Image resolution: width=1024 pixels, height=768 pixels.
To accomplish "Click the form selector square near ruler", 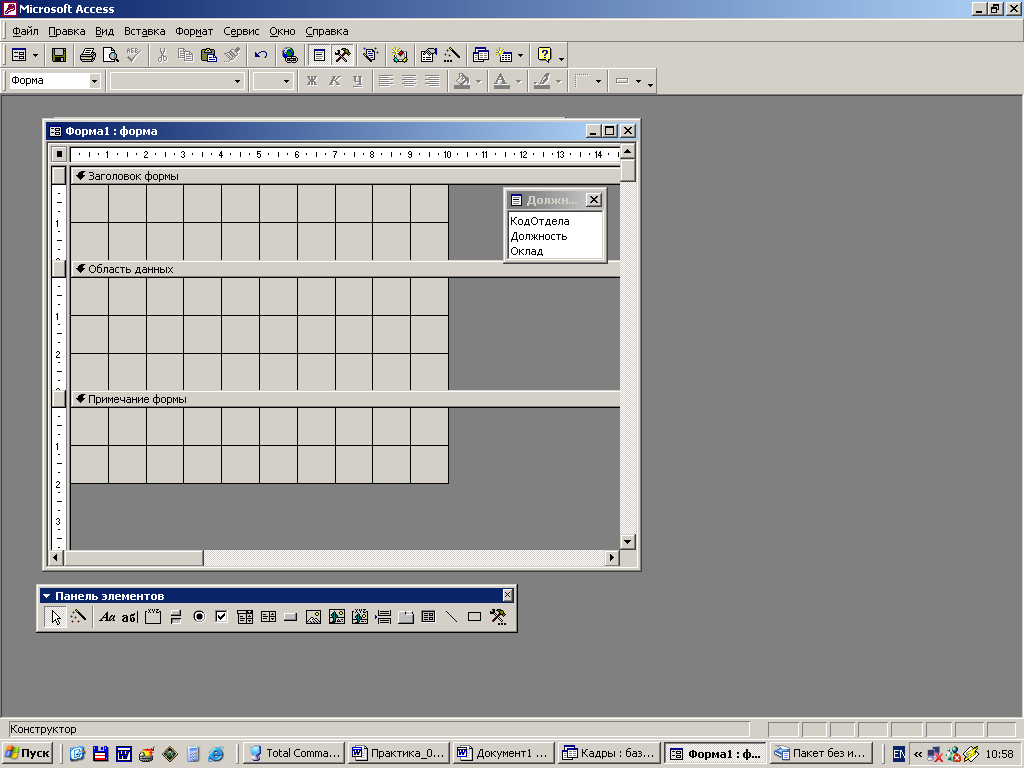I will pos(59,154).
